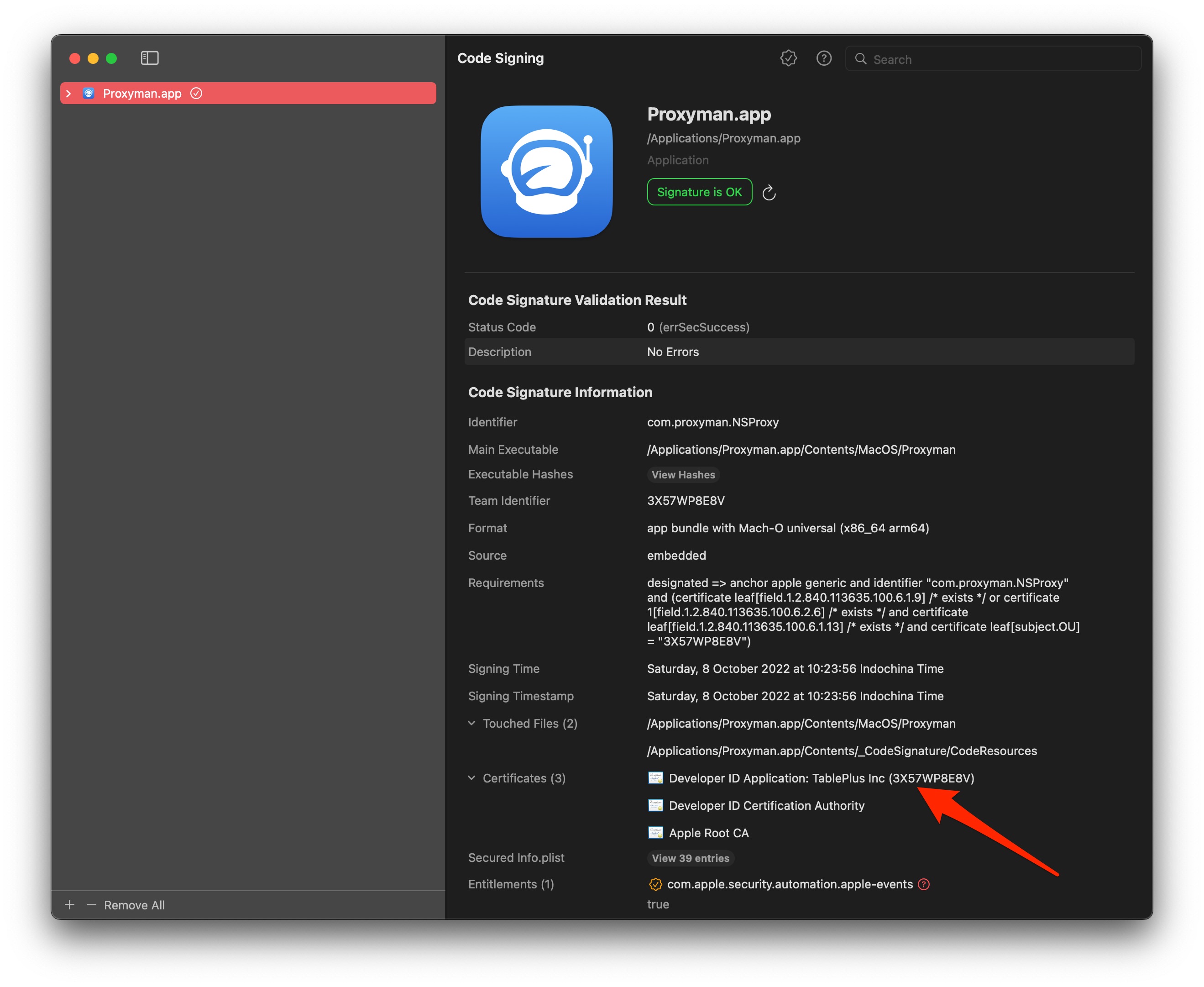Screen dimensions: 1204x987
Task: Click the plus icon to add an app
Action: point(70,904)
